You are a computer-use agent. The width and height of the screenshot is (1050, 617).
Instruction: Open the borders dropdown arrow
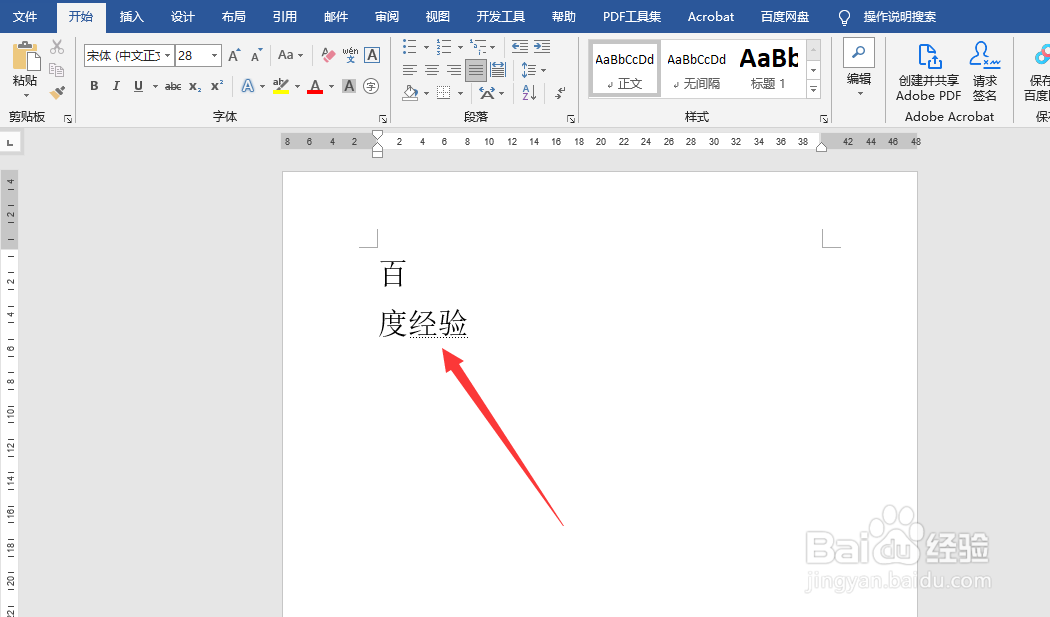(461, 93)
